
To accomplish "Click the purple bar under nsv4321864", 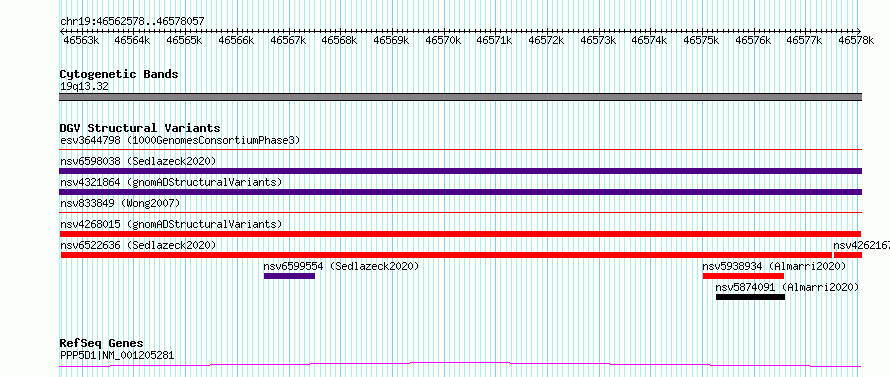I will (x=460, y=192).
